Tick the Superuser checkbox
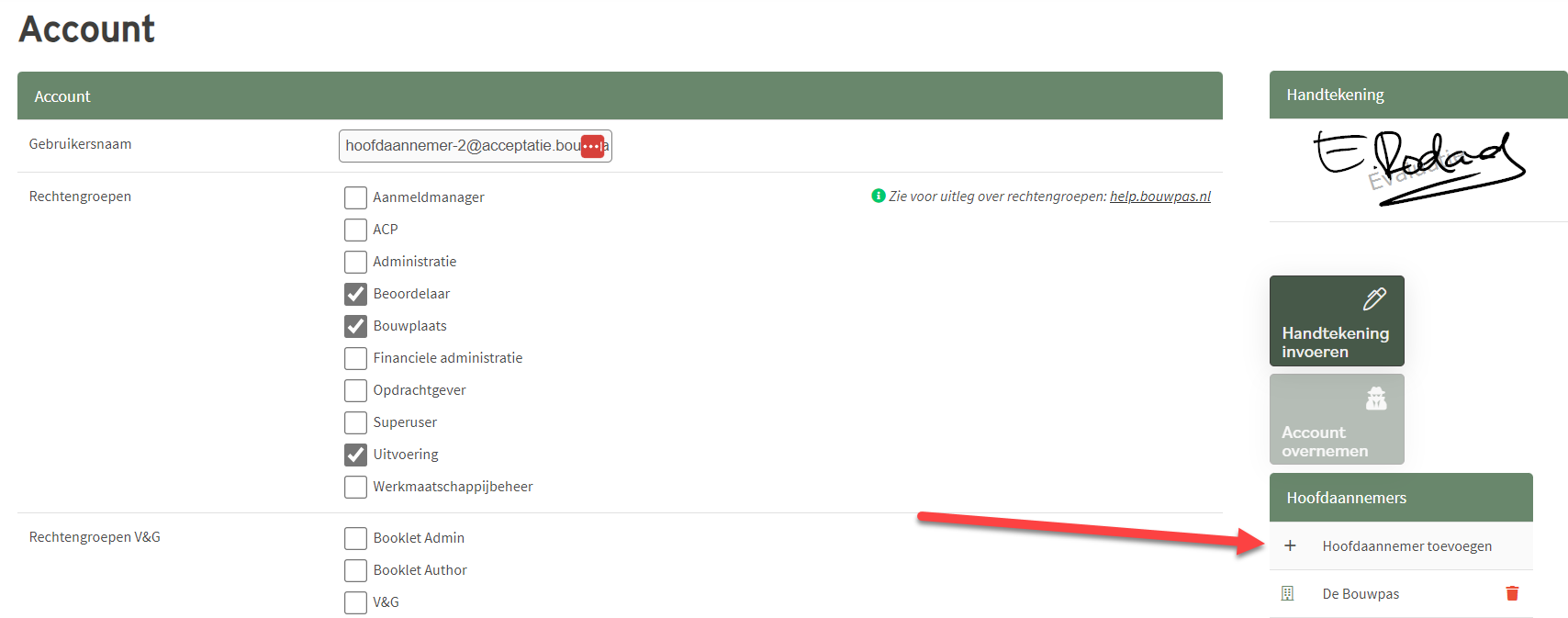Viewport: 1568px width, 618px height. tap(355, 422)
